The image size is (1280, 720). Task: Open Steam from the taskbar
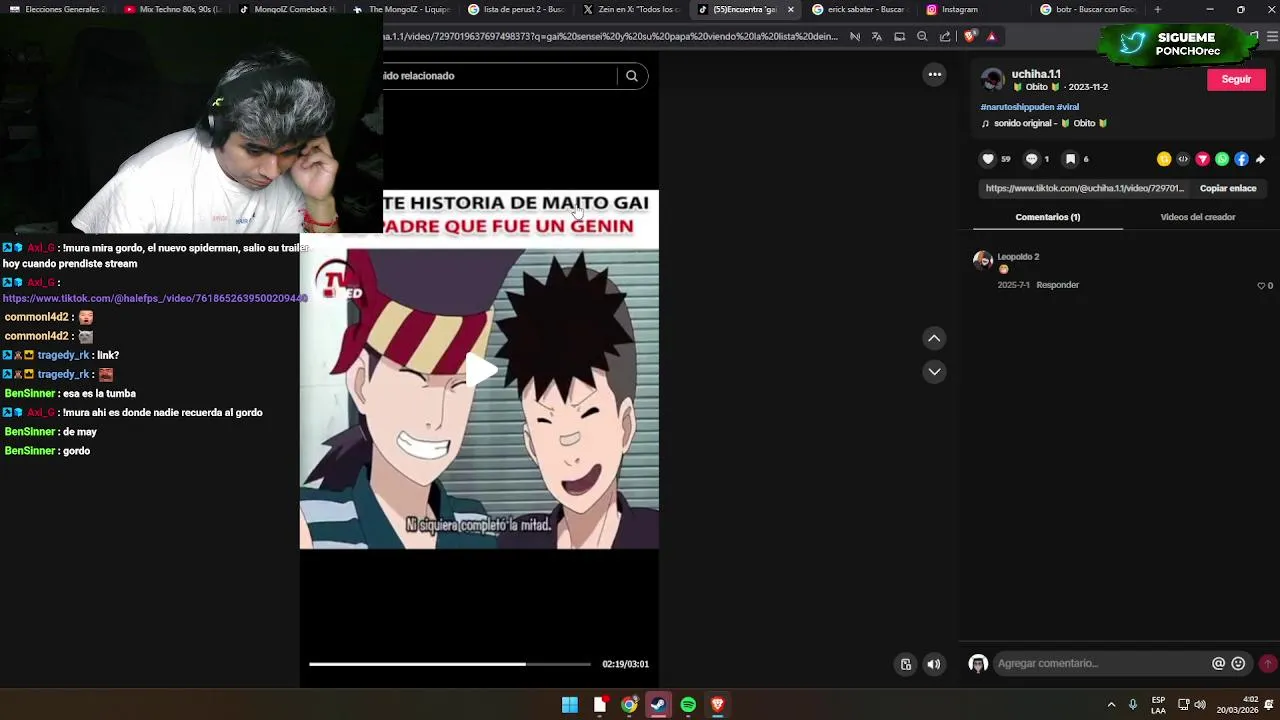point(658,705)
